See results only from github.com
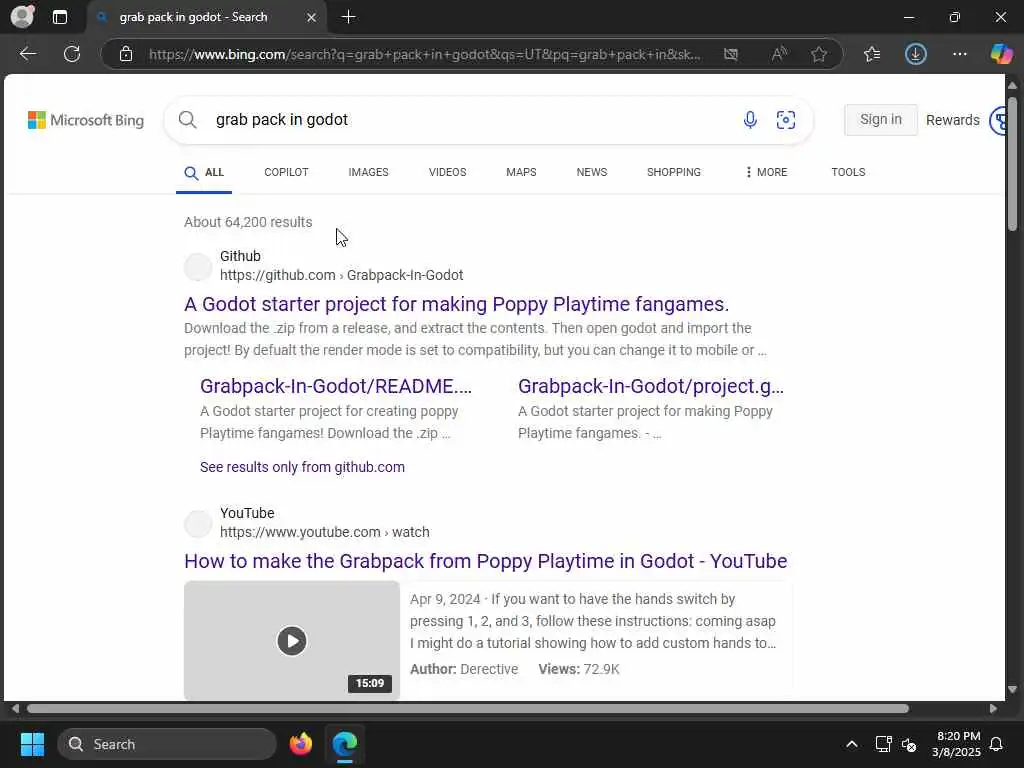Screen dimensions: 1024x768 (x=302, y=467)
